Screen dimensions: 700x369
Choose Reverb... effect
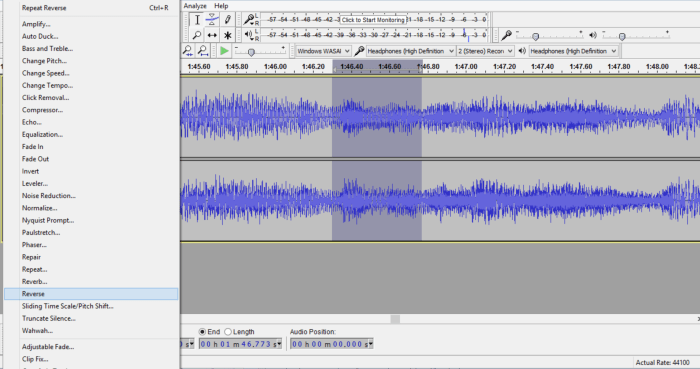pos(91,282)
